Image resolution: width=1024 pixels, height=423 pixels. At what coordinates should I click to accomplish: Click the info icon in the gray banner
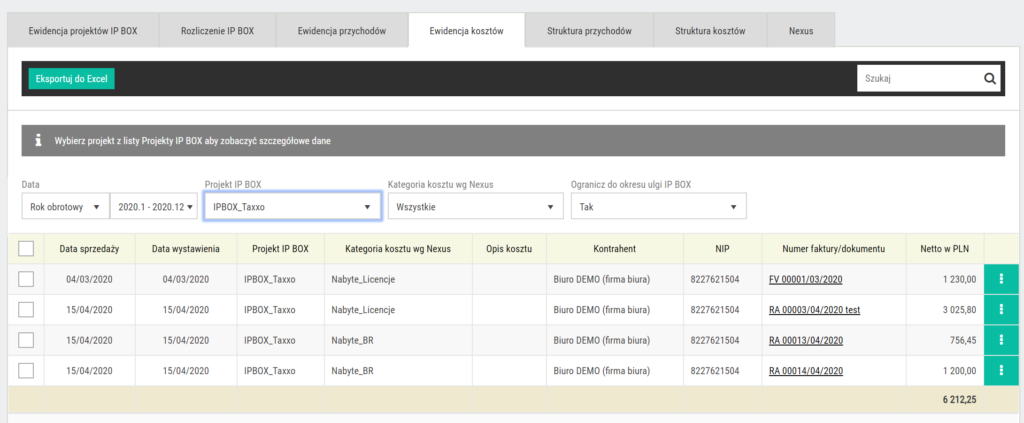coord(39,140)
